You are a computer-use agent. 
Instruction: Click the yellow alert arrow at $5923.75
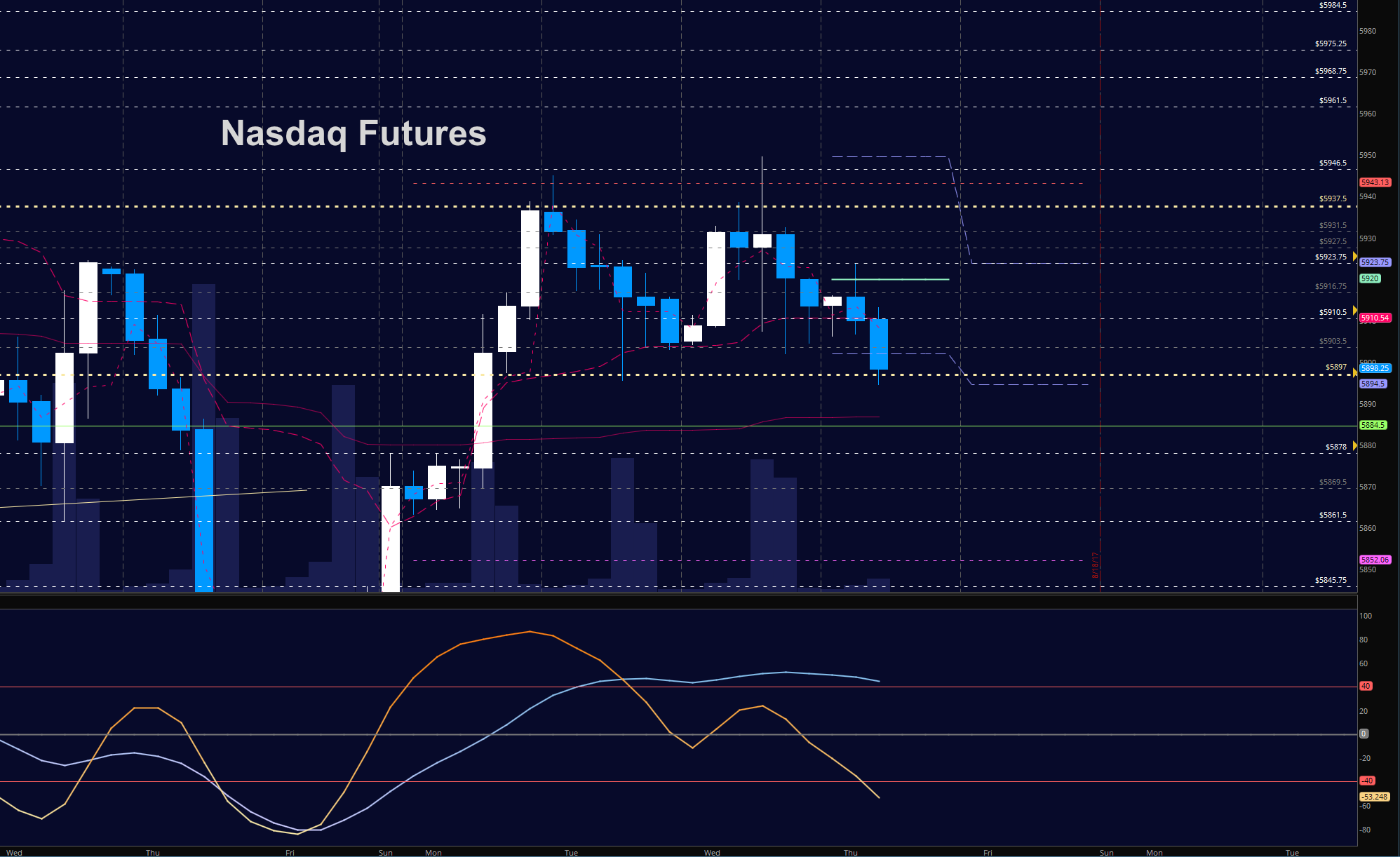pyautogui.click(x=1355, y=257)
